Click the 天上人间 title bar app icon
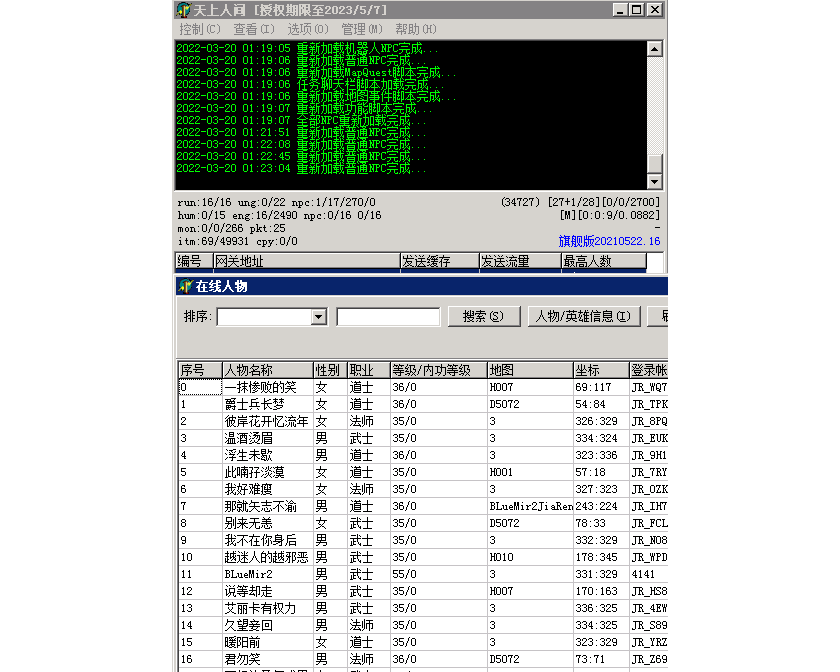This screenshot has width=840, height=672. coord(183,10)
